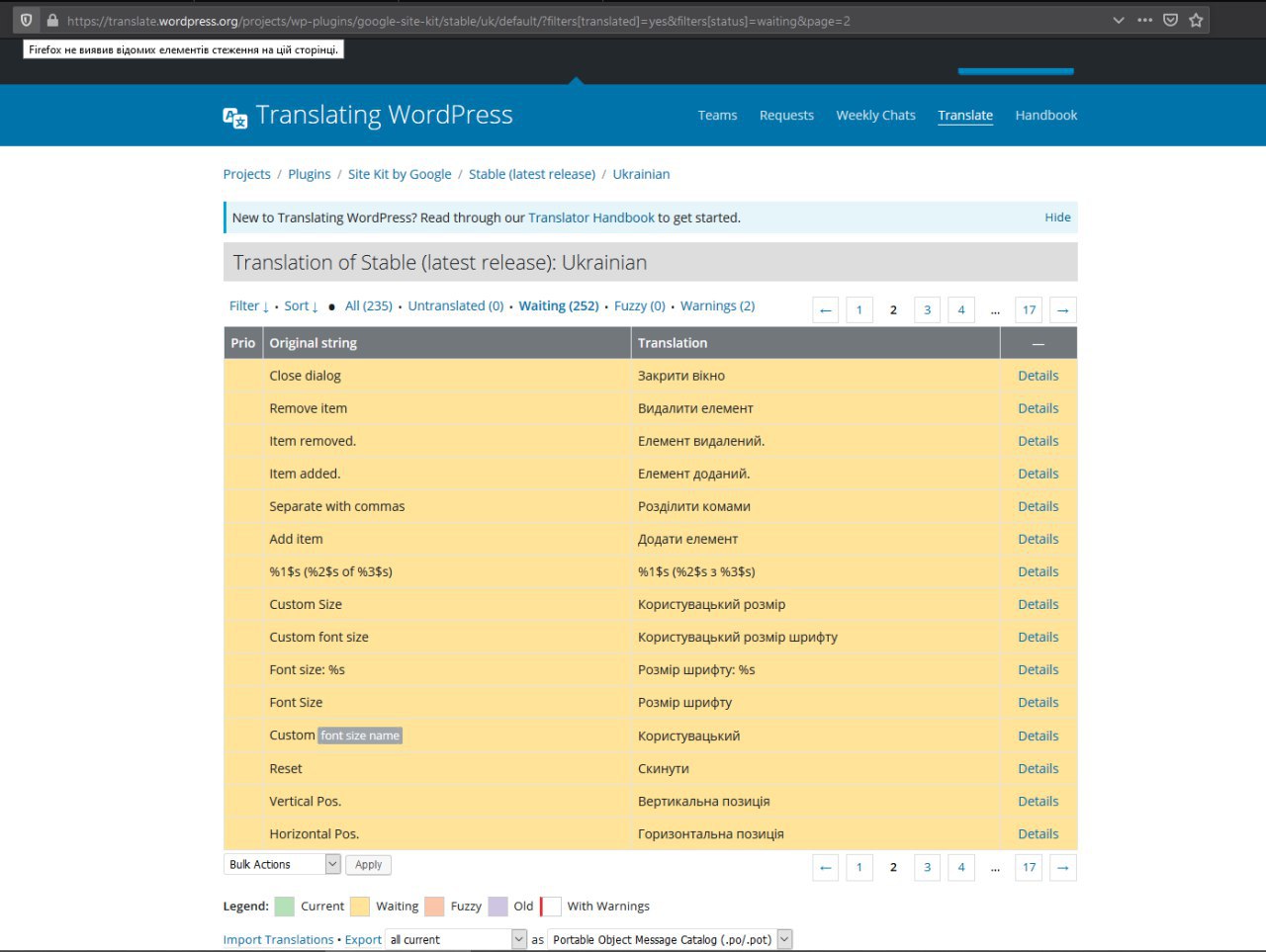Show Untranslated (0) strings

click(x=456, y=306)
